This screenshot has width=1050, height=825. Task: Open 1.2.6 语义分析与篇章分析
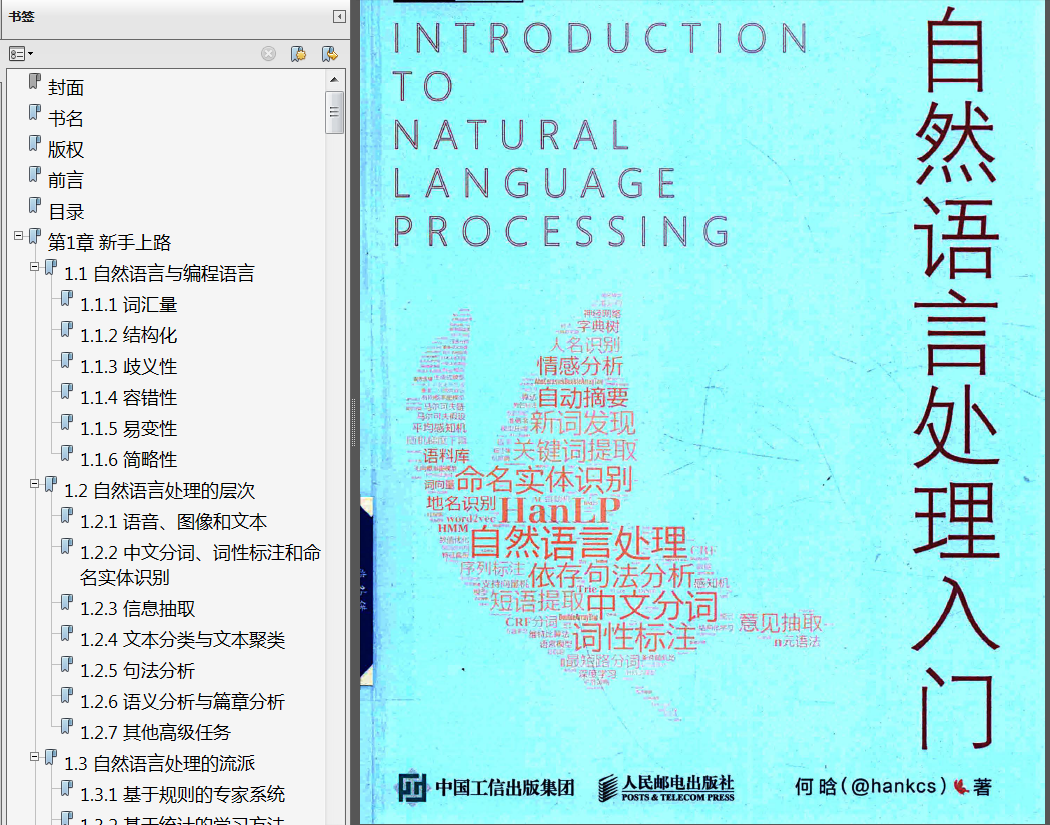pos(182,702)
